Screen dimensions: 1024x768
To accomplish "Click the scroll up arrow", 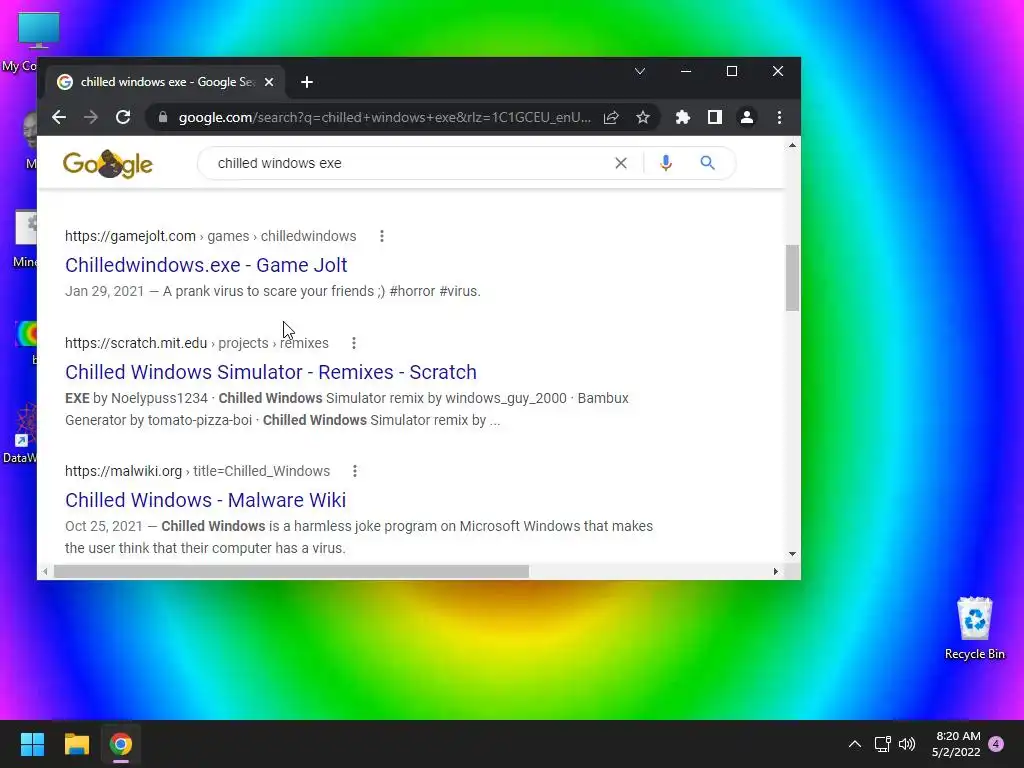I will (792, 145).
